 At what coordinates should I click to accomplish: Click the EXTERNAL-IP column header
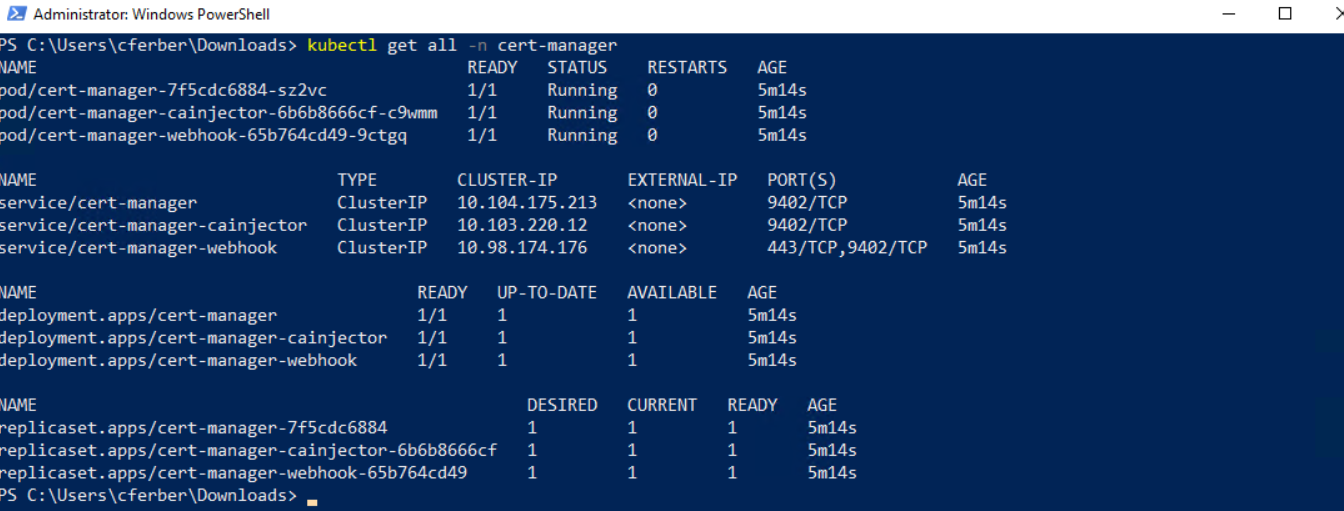[682, 180]
